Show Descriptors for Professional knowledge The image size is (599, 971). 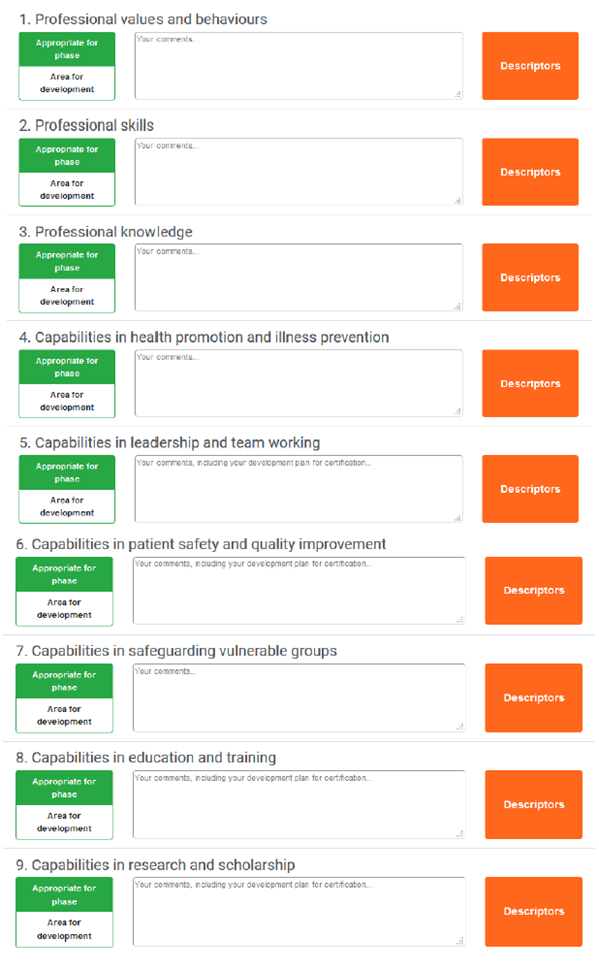[x=530, y=277]
